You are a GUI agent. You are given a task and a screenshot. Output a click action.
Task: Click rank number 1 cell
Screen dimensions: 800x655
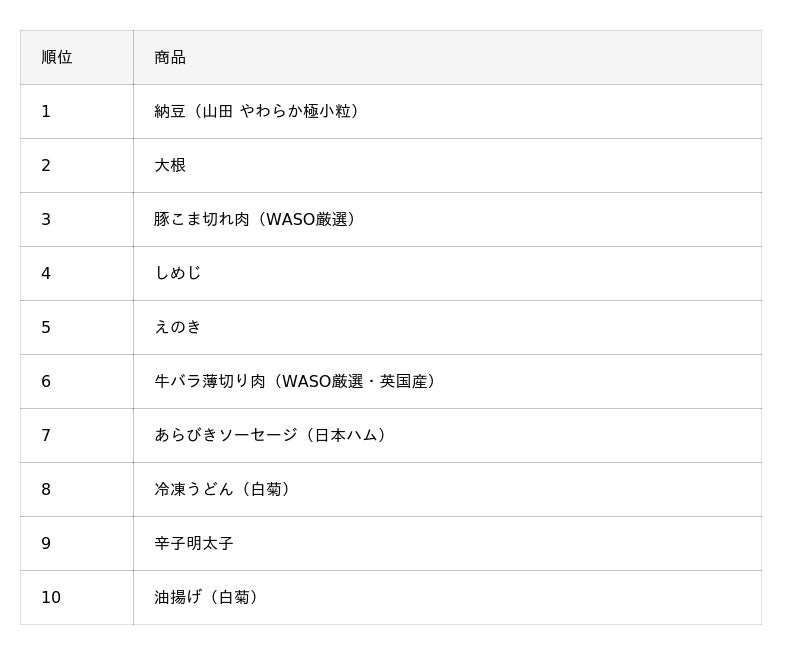coord(77,111)
